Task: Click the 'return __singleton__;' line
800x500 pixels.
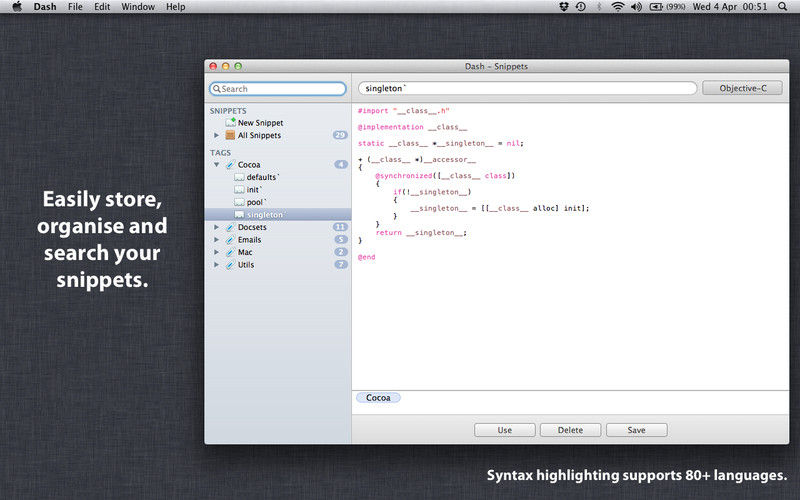Action: (421, 233)
